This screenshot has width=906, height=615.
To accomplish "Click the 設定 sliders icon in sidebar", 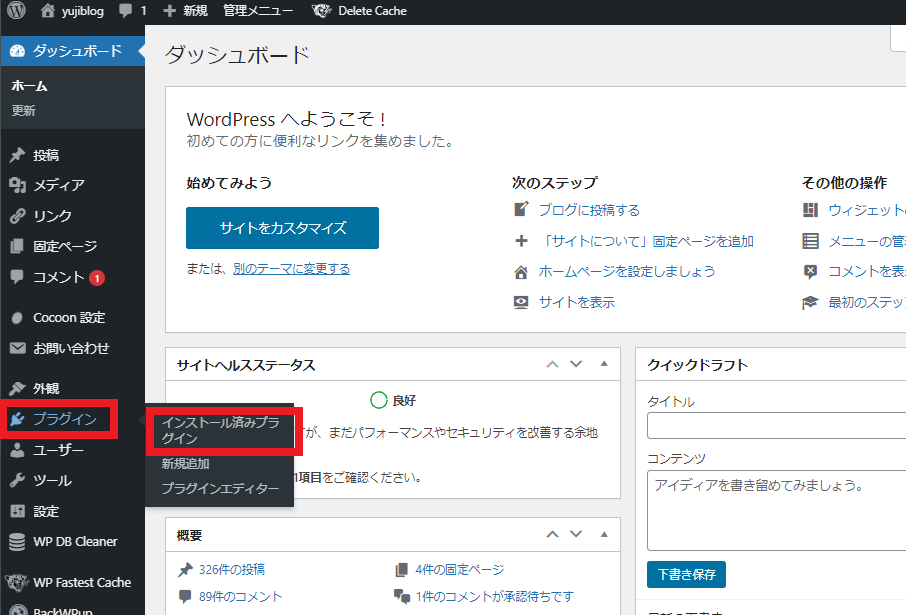I will (17, 511).
